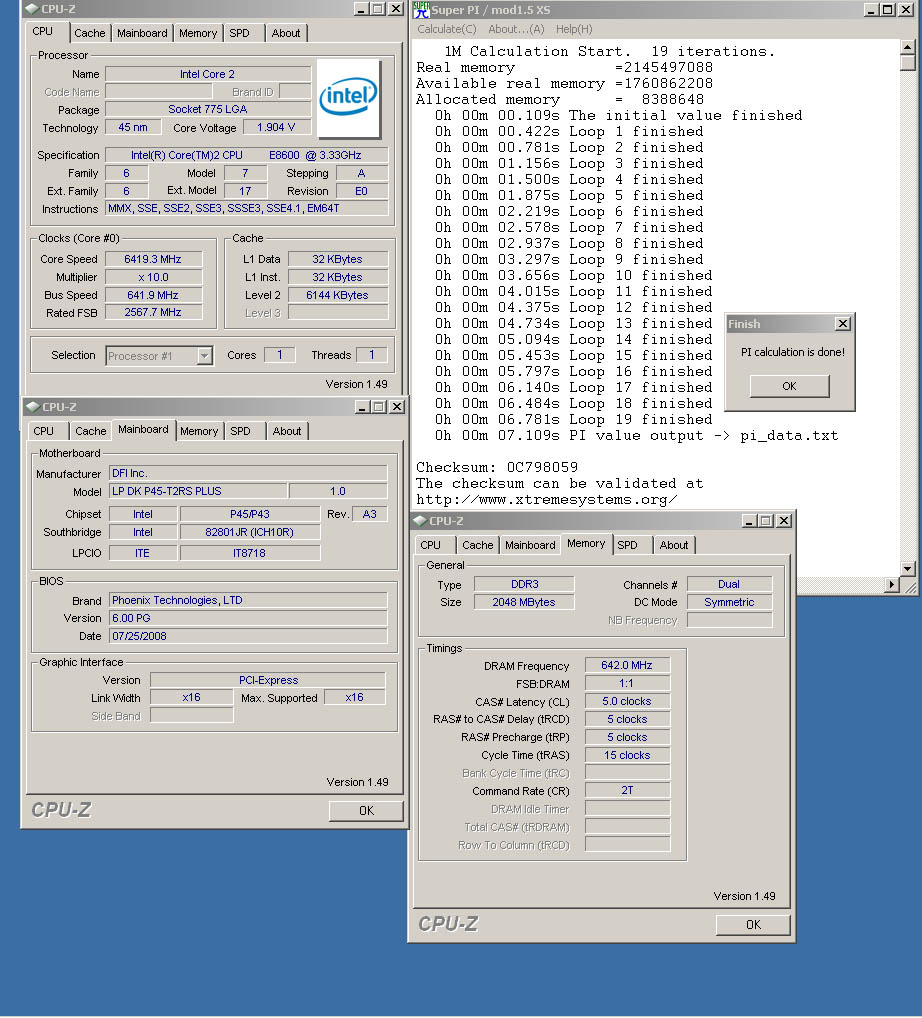The height and width of the screenshot is (1018, 922).
Task: Click the xtremesystems.org URL text in Super PI
Action: pyautogui.click(x=547, y=500)
